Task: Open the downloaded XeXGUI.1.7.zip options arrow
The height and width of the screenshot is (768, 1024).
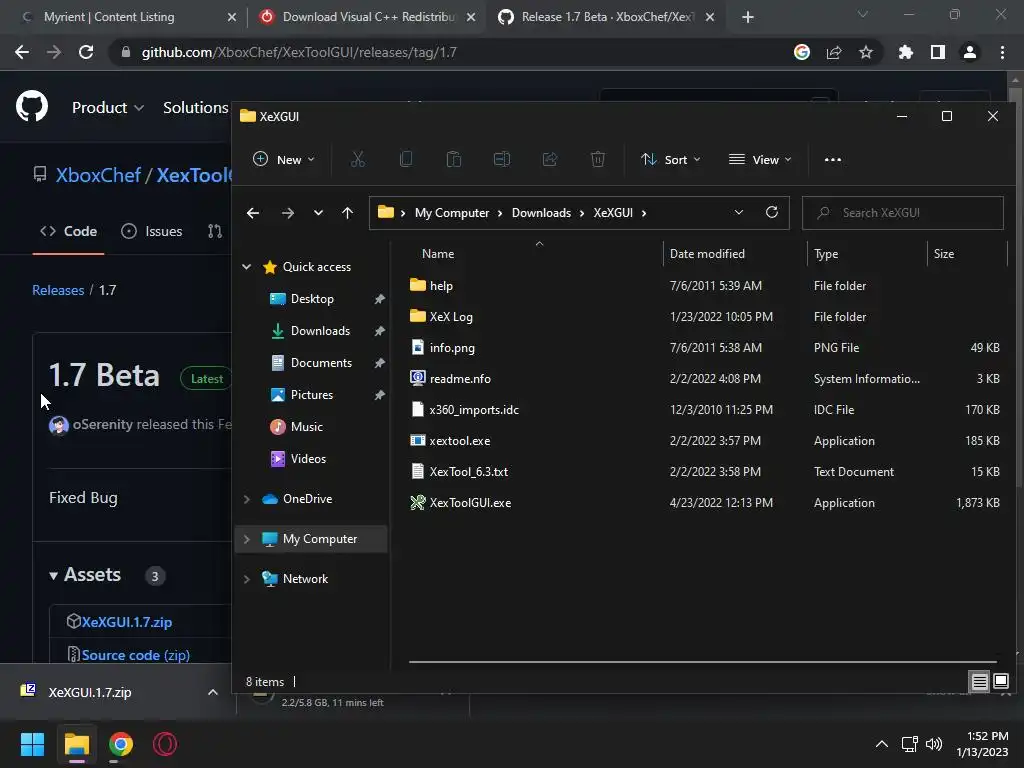Action: [213, 692]
